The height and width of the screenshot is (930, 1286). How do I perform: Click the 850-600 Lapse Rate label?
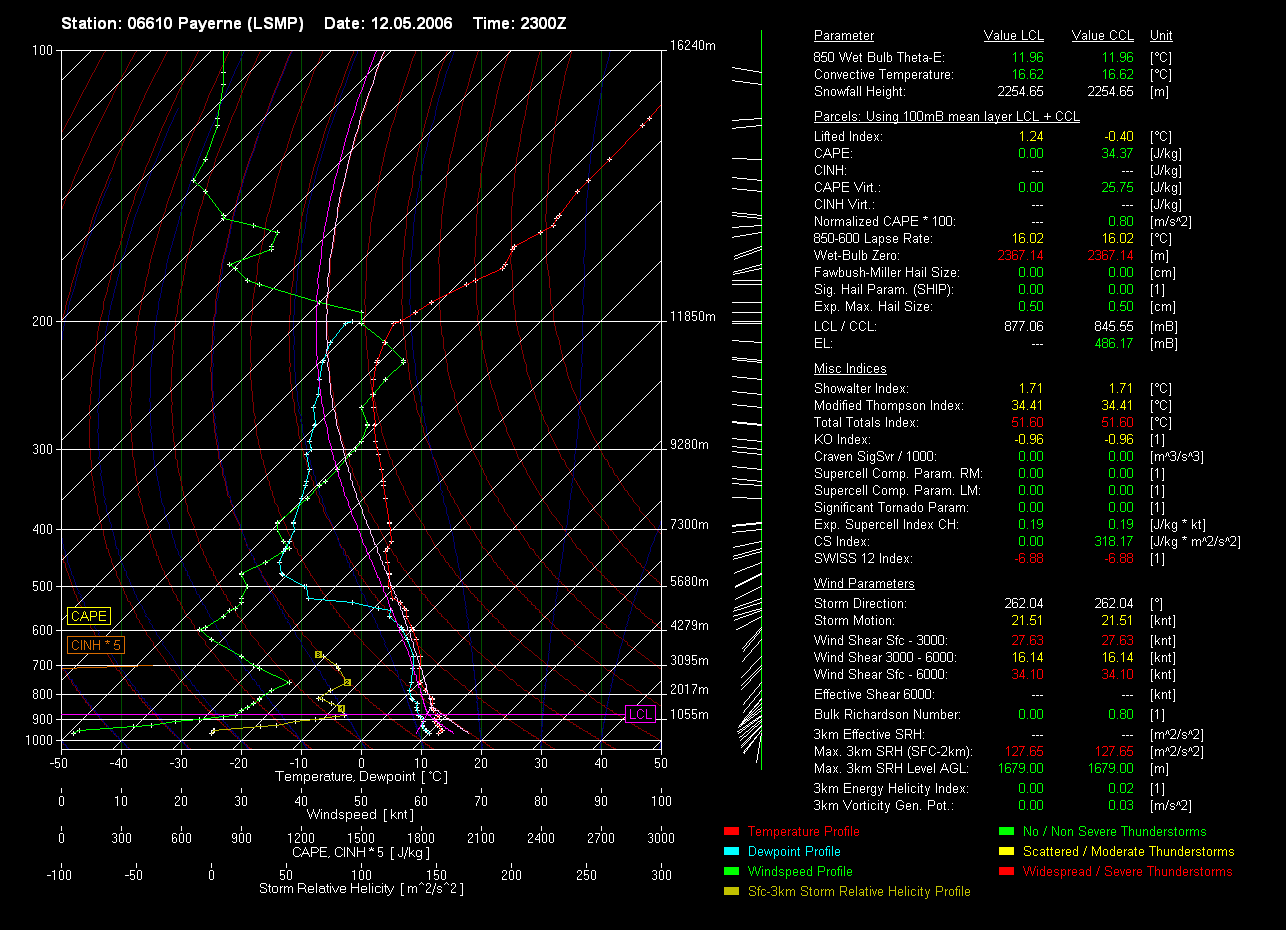pyautogui.click(x=873, y=238)
